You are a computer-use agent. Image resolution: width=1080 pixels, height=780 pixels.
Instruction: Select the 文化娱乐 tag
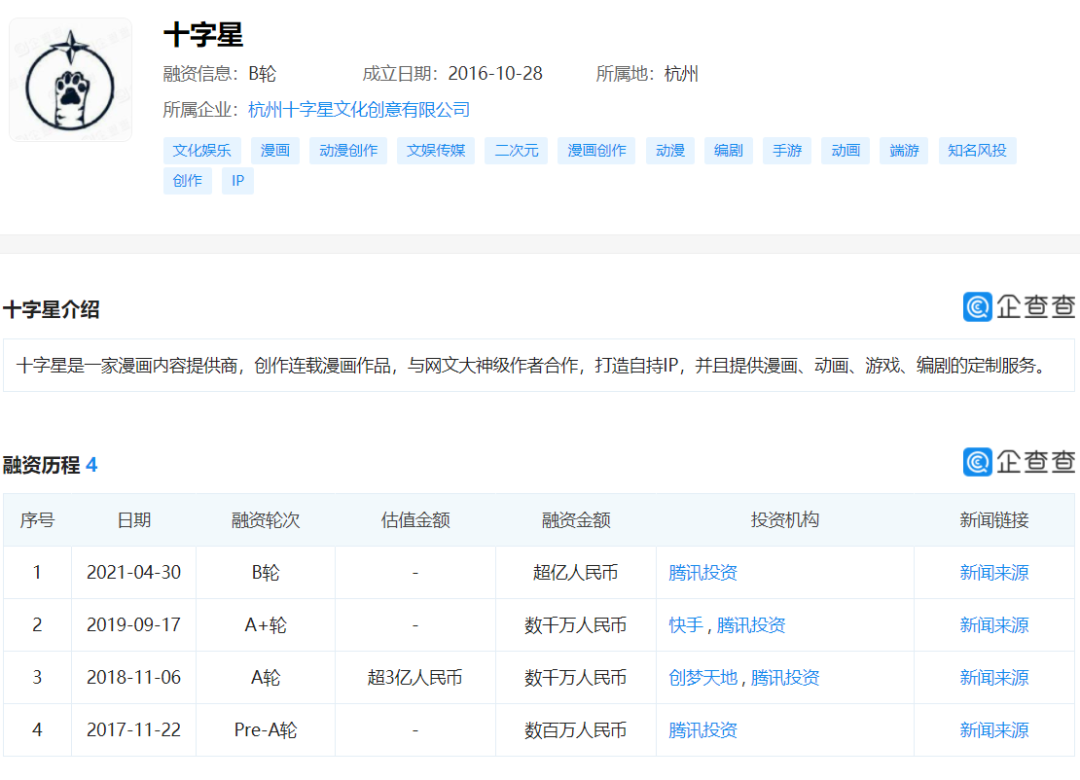202,150
